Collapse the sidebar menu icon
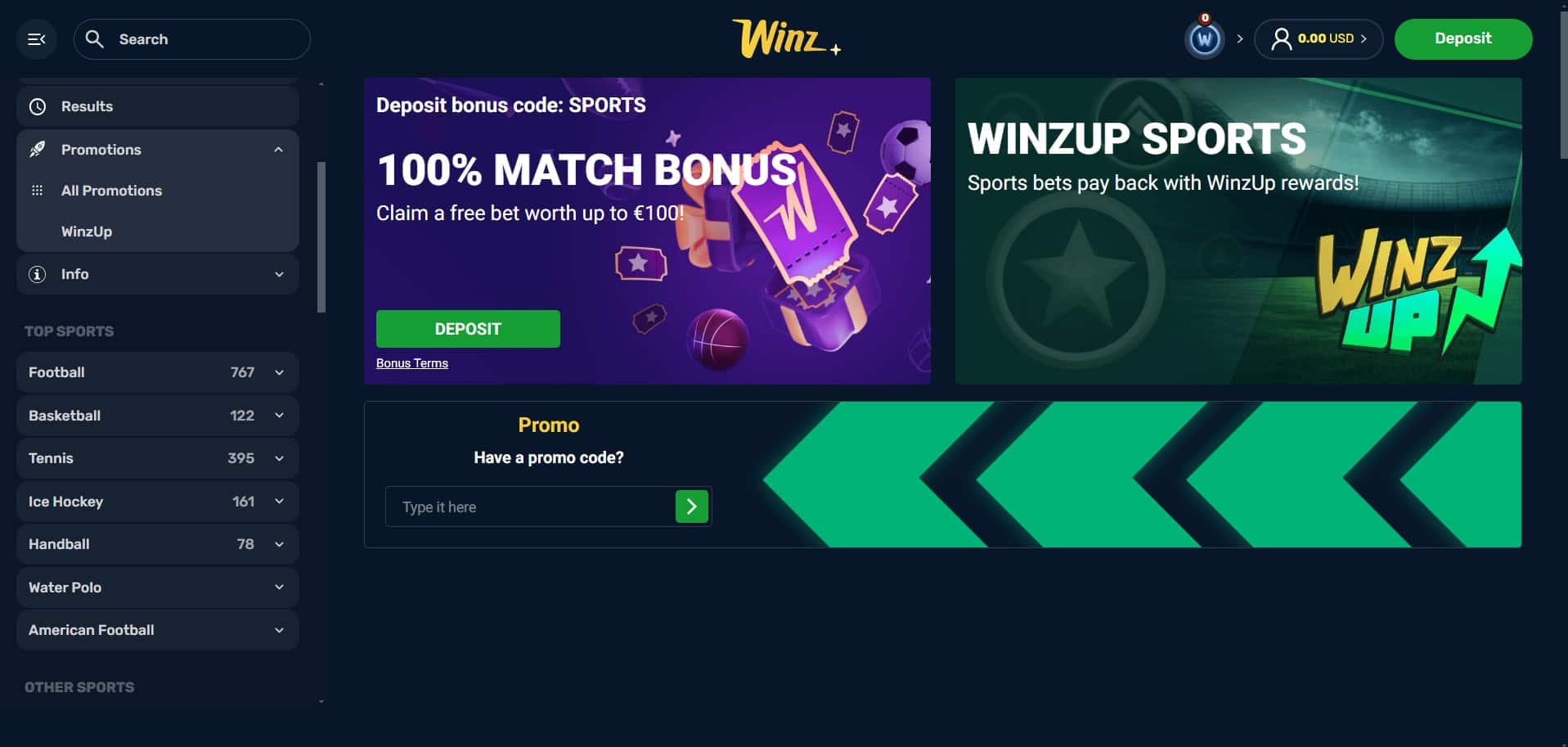1568x747 pixels. (x=37, y=39)
